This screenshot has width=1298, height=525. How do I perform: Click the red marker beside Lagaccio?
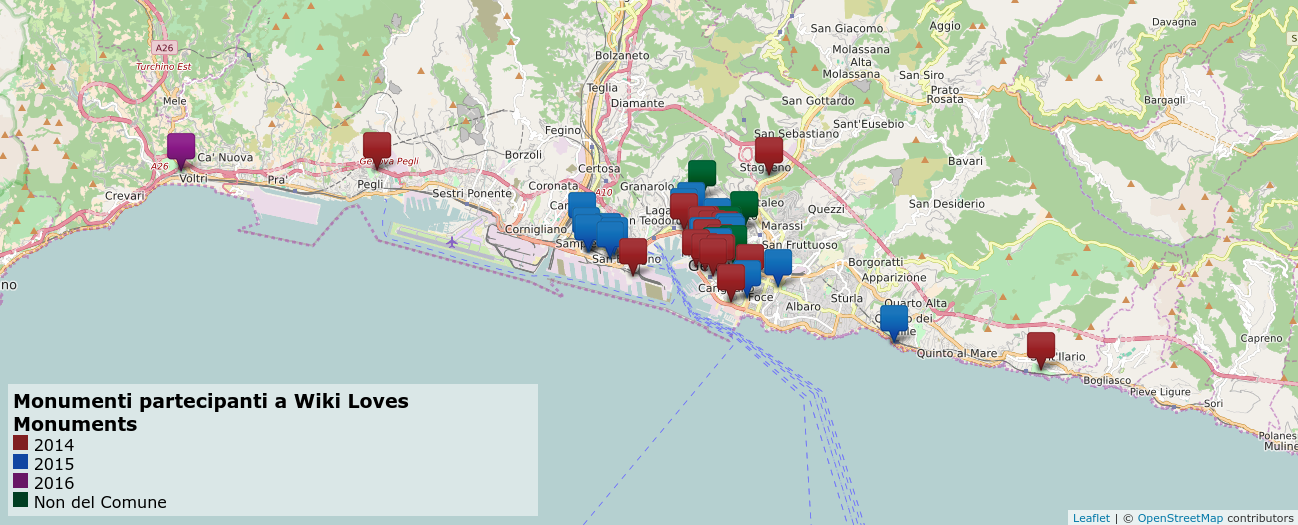pyautogui.click(x=683, y=208)
